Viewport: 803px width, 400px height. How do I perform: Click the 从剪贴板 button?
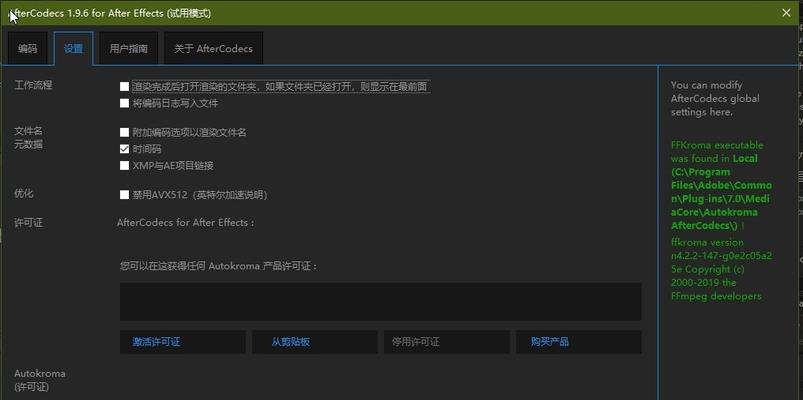(314, 342)
